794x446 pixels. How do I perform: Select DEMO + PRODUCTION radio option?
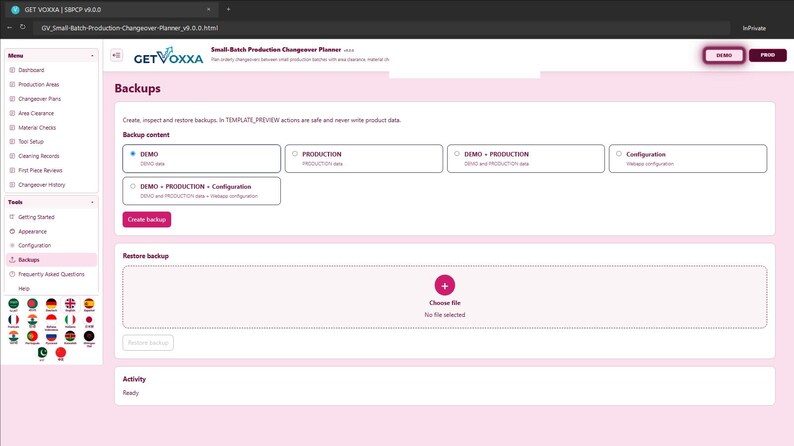point(457,153)
